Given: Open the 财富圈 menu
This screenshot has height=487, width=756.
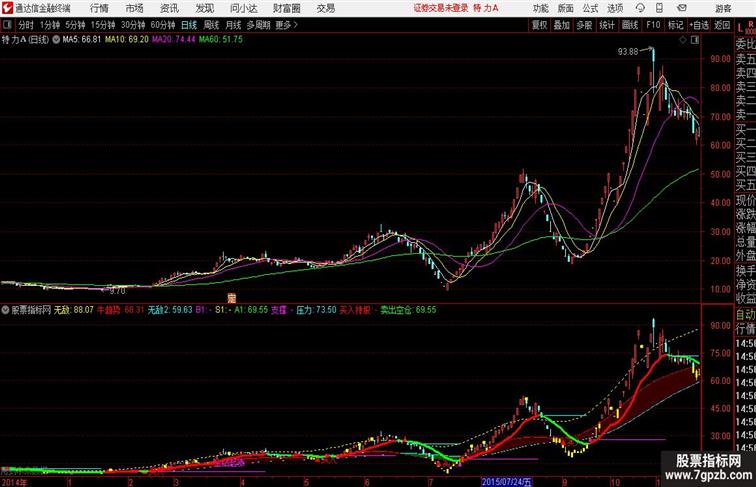Looking at the screenshot, I should point(286,8).
